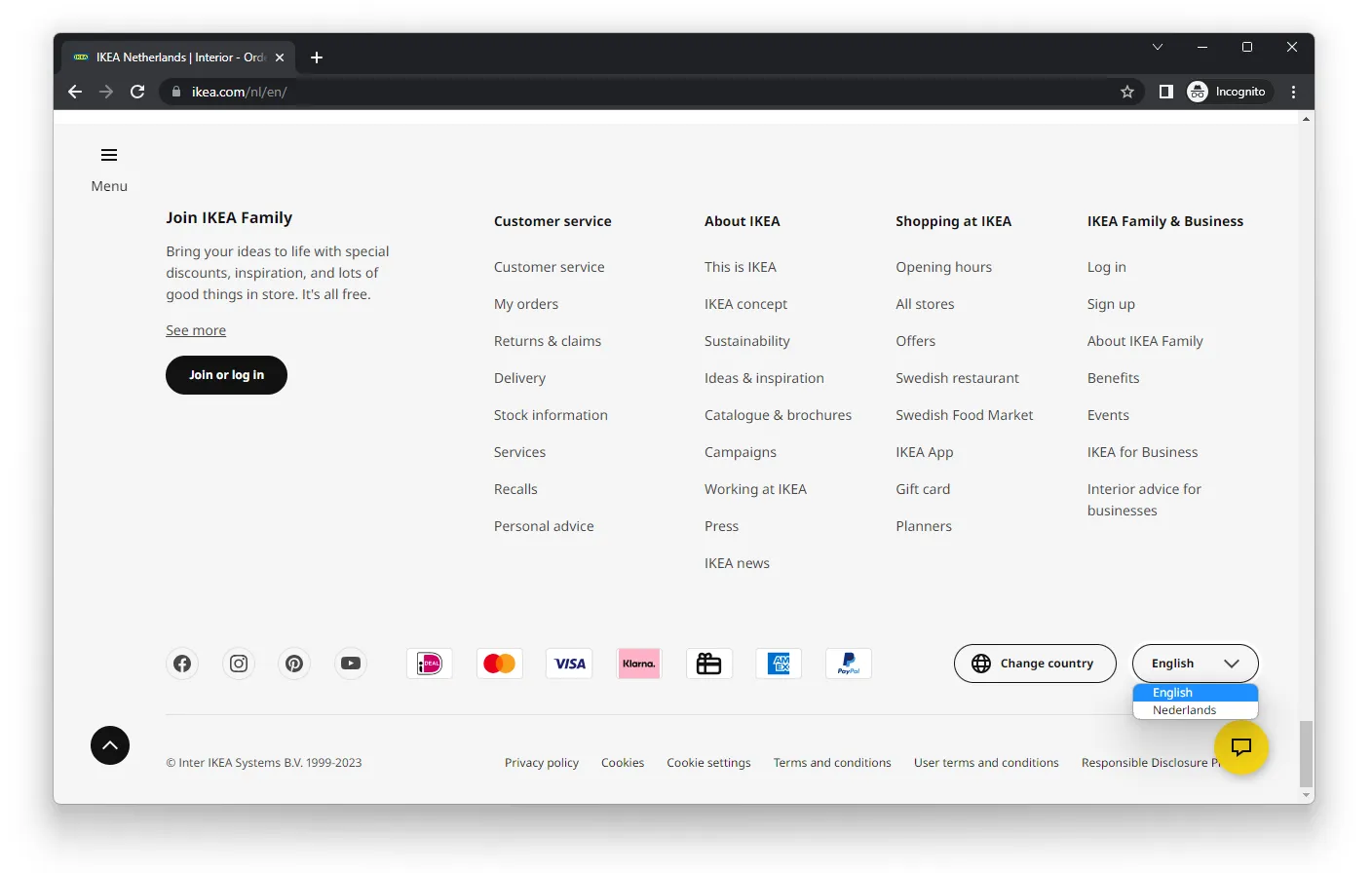Close the IKEA Netherlands tab
The width and height of the screenshot is (1372, 873).
click(280, 57)
